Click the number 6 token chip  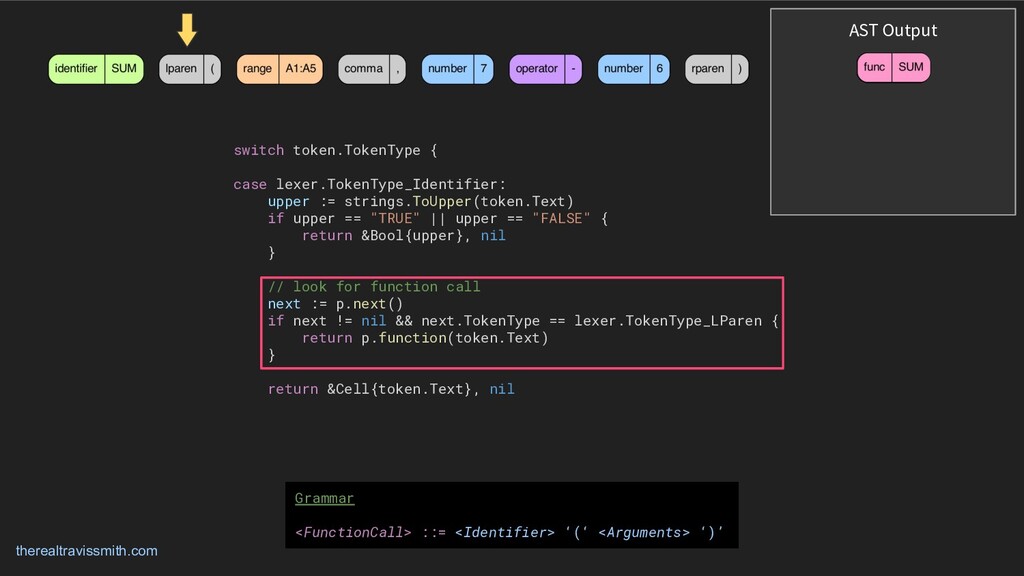click(633, 69)
